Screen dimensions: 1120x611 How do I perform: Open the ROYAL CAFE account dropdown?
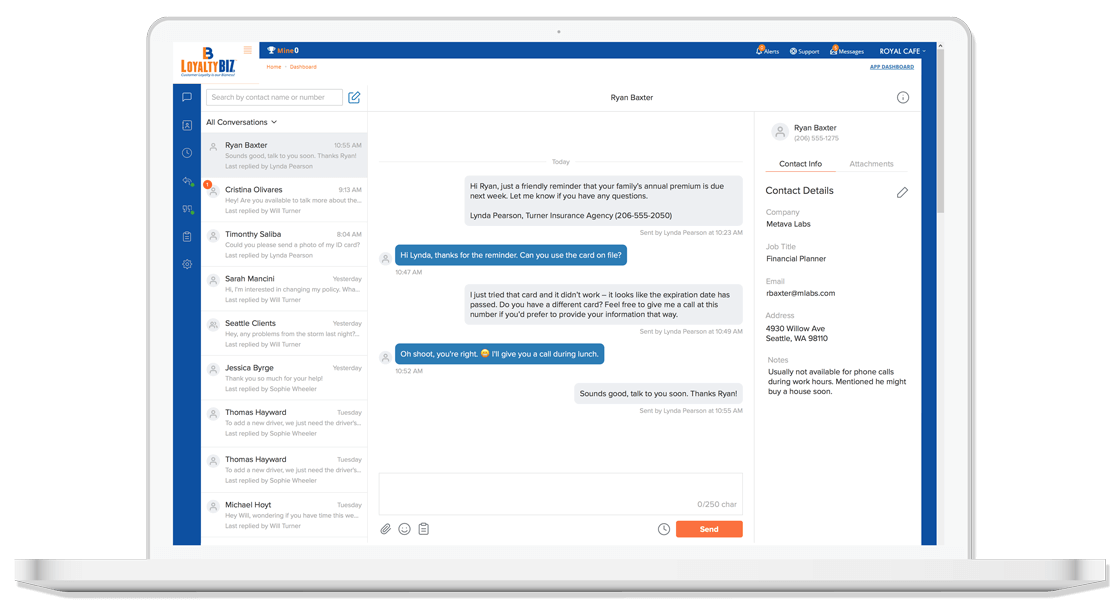(x=902, y=51)
